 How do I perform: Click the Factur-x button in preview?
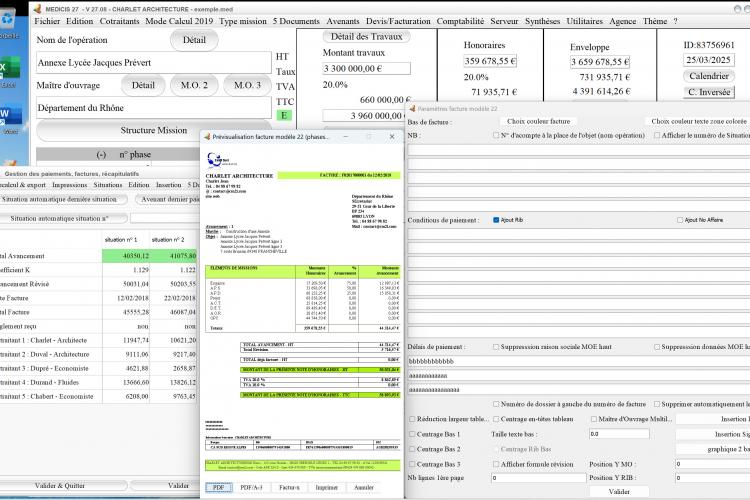tap(289, 487)
